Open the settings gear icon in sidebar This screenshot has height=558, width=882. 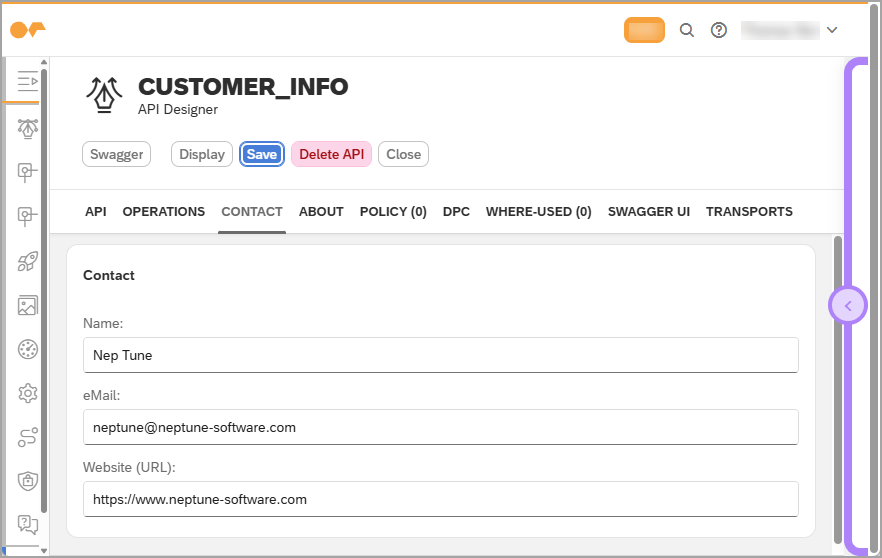pyautogui.click(x=28, y=393)
